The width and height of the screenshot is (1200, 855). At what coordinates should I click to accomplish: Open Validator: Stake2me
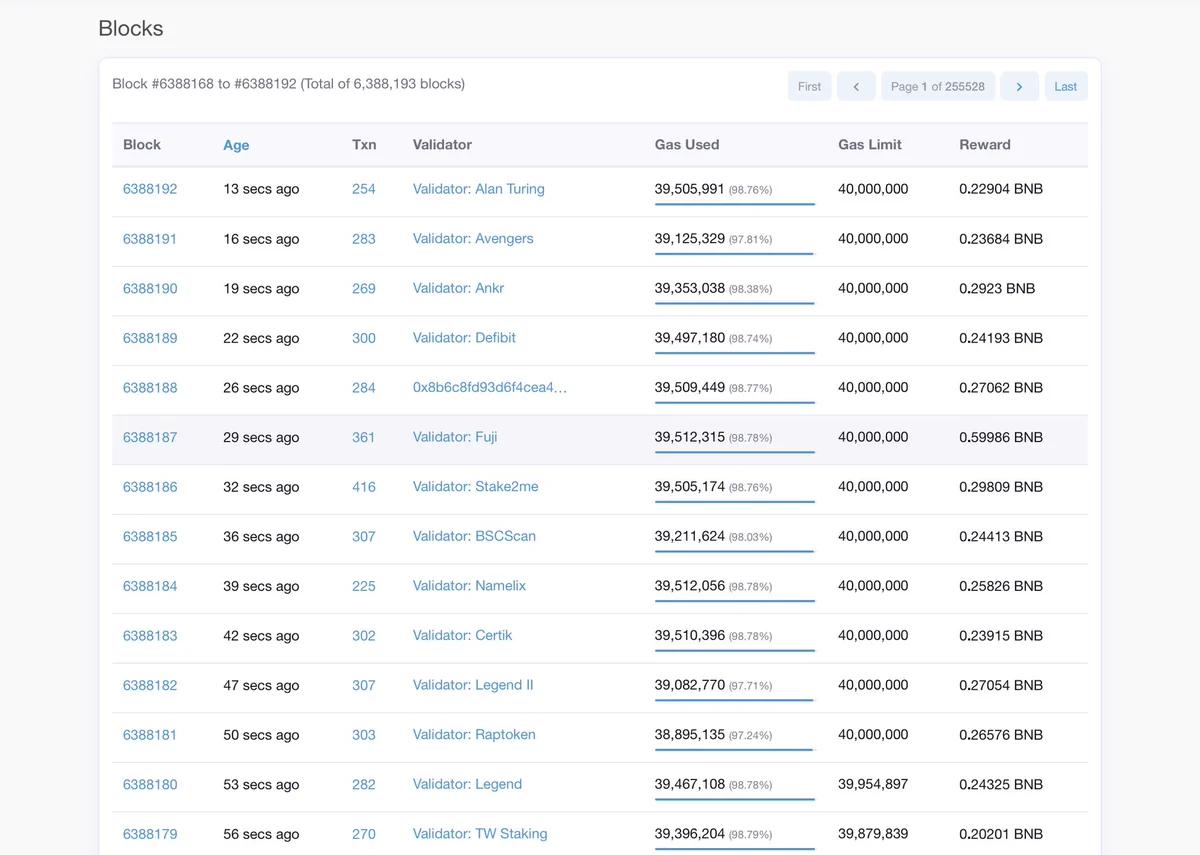pyautogui.click(x=476, y=487)
